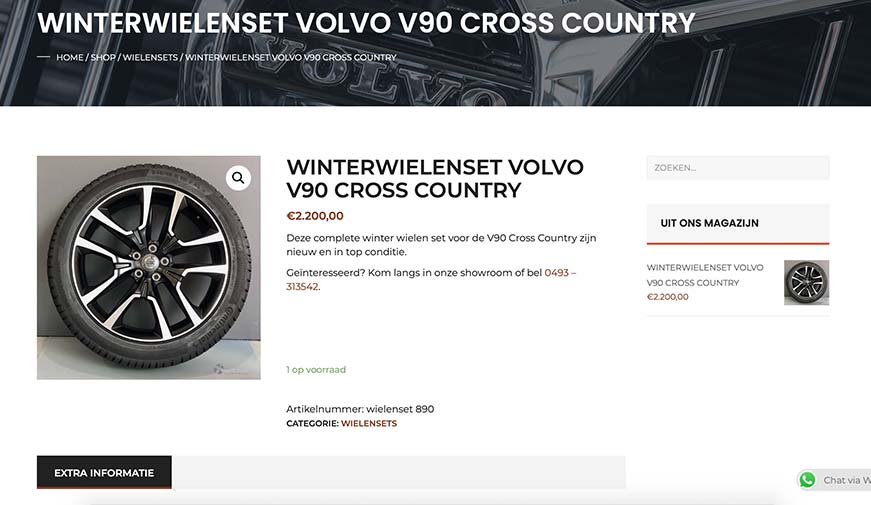Click the '1 op voorraad' stock label
This screenshot has width=871, height=505.
pos(316,370)
